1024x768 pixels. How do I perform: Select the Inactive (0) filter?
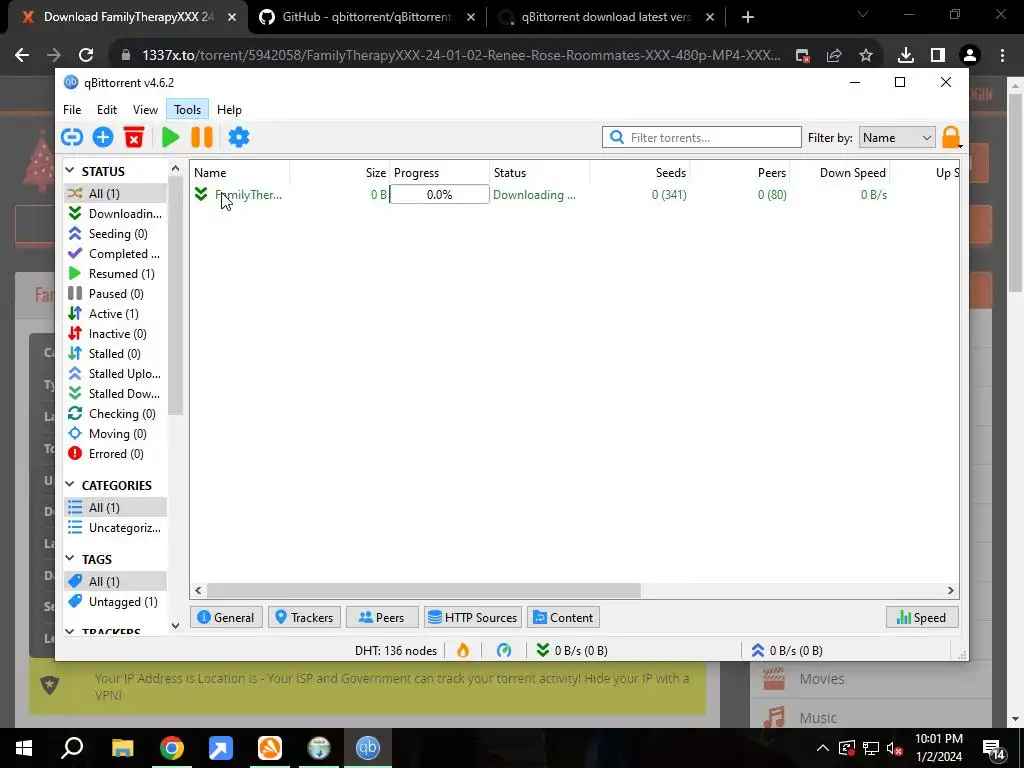(116, 334)
